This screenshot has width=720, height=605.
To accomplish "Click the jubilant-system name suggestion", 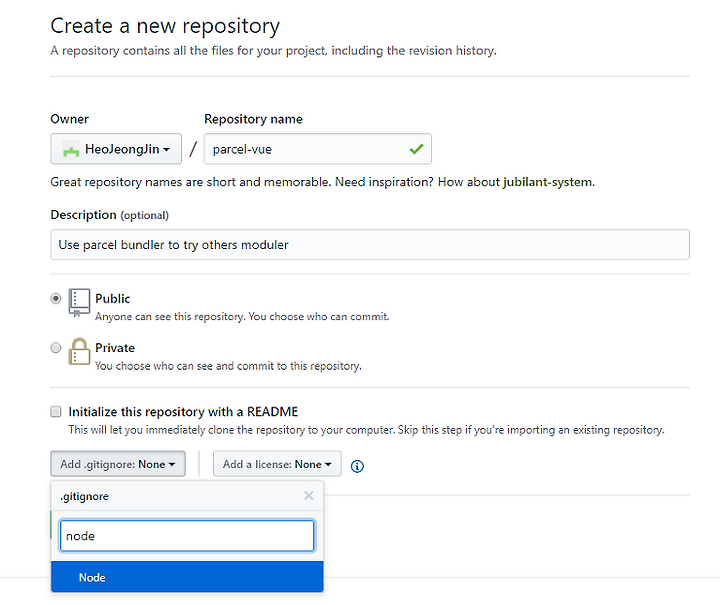I will [548, 182].
